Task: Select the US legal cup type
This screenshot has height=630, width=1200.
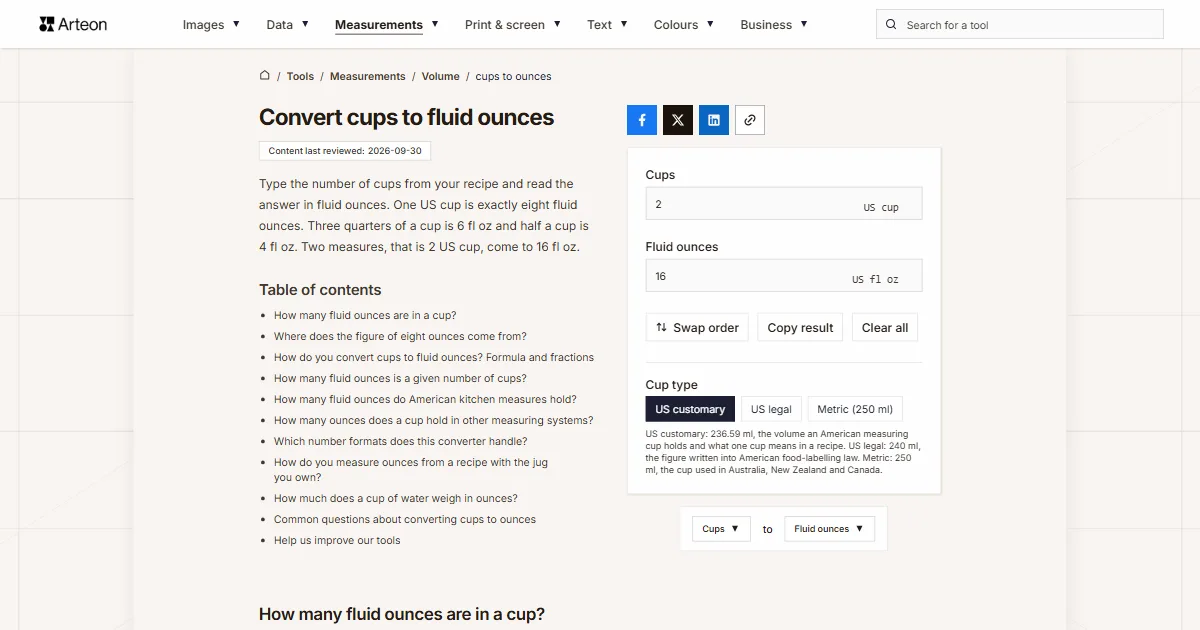Action: pyautogui.click(x=771, y=409)
